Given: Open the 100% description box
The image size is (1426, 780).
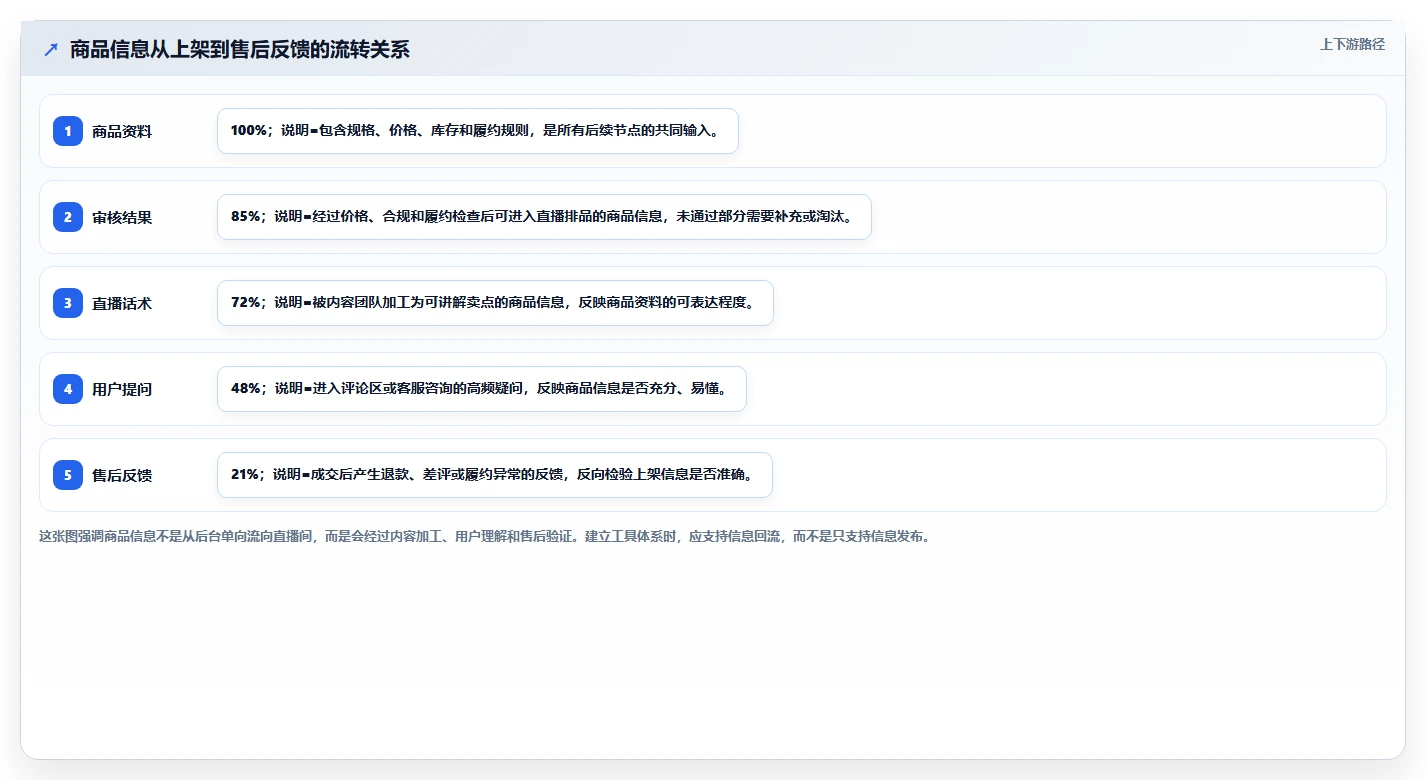Looking at the screenshot, I should pyautogui.click(x=478, y=131).
